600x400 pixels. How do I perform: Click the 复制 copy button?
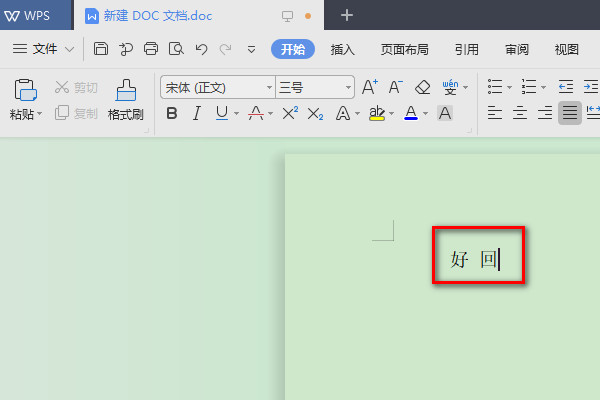(76, 113)
